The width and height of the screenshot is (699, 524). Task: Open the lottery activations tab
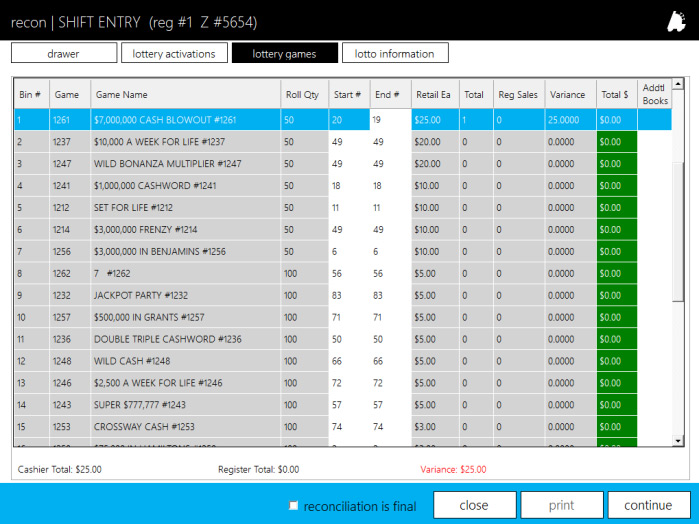click(174, 53)
